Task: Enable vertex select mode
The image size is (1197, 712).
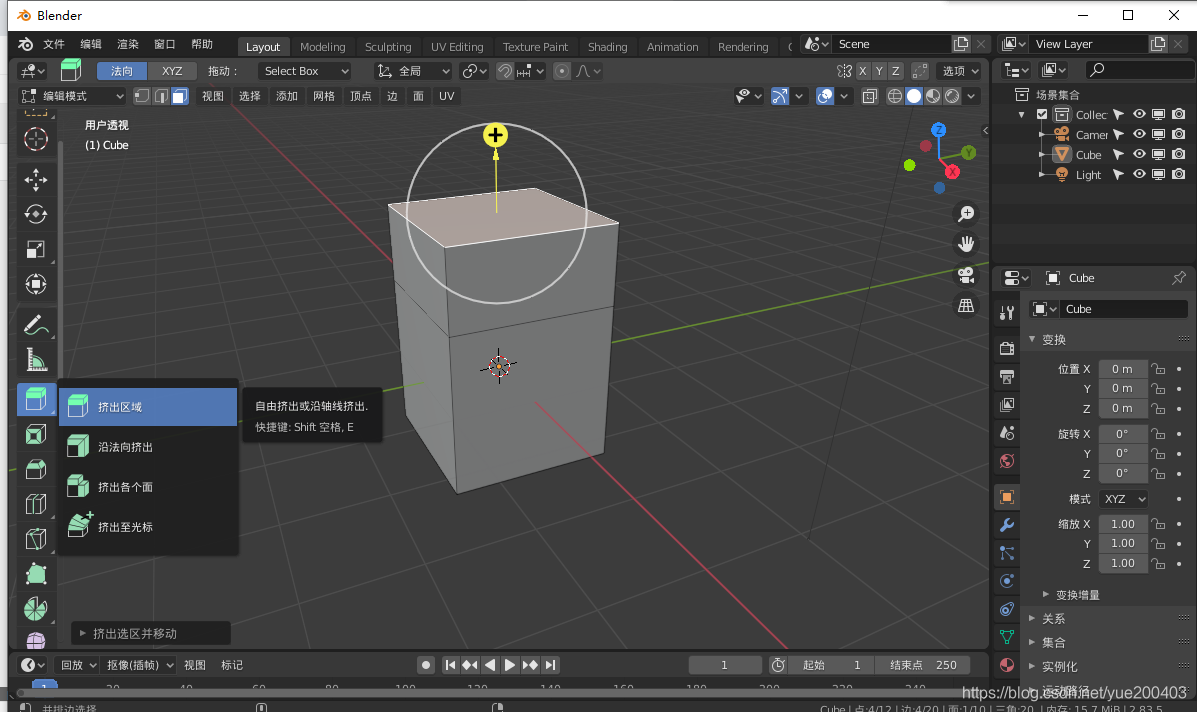Action: click(142, 96)
